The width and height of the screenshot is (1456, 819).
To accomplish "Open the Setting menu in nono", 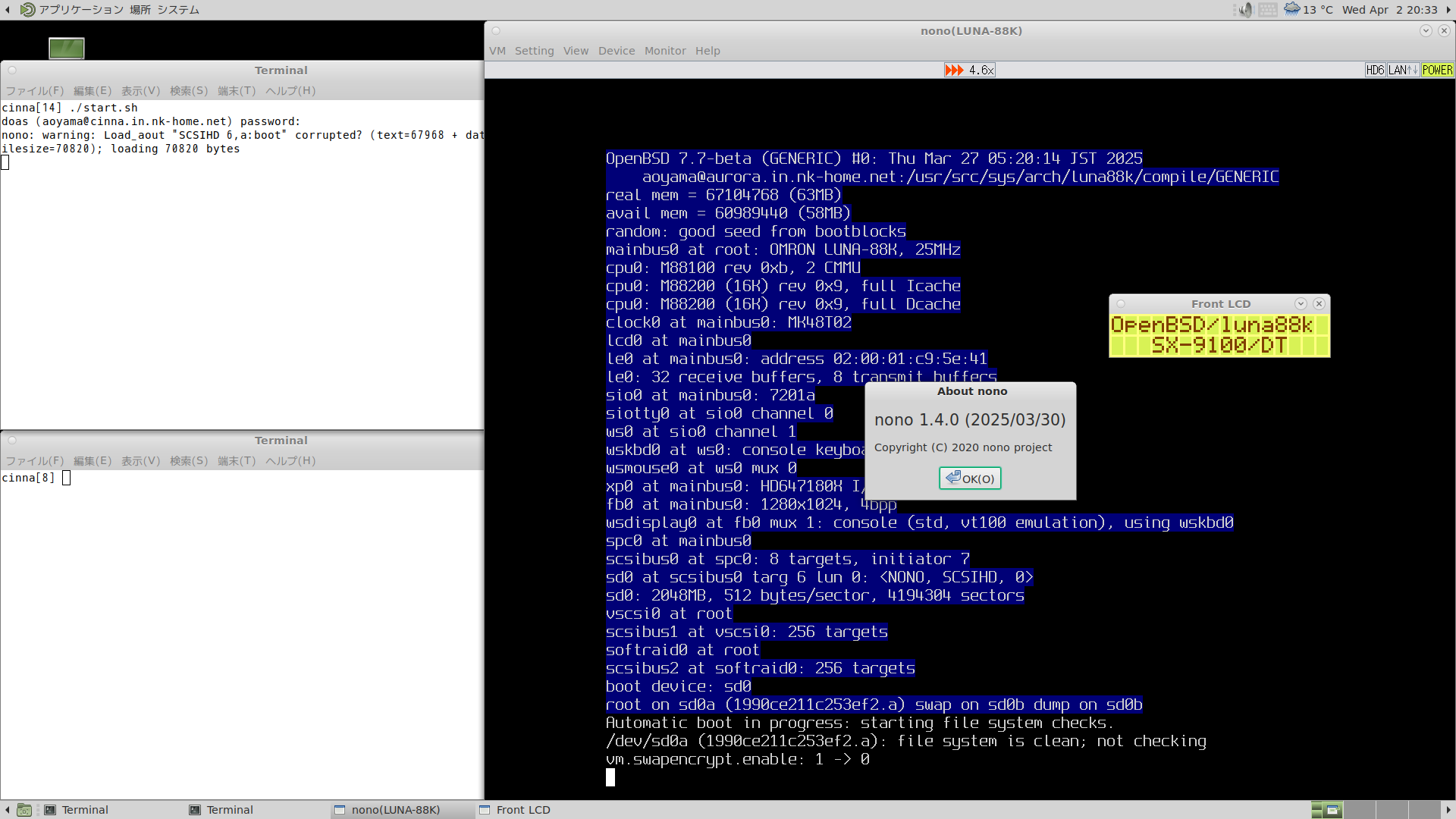I will 534,51.
